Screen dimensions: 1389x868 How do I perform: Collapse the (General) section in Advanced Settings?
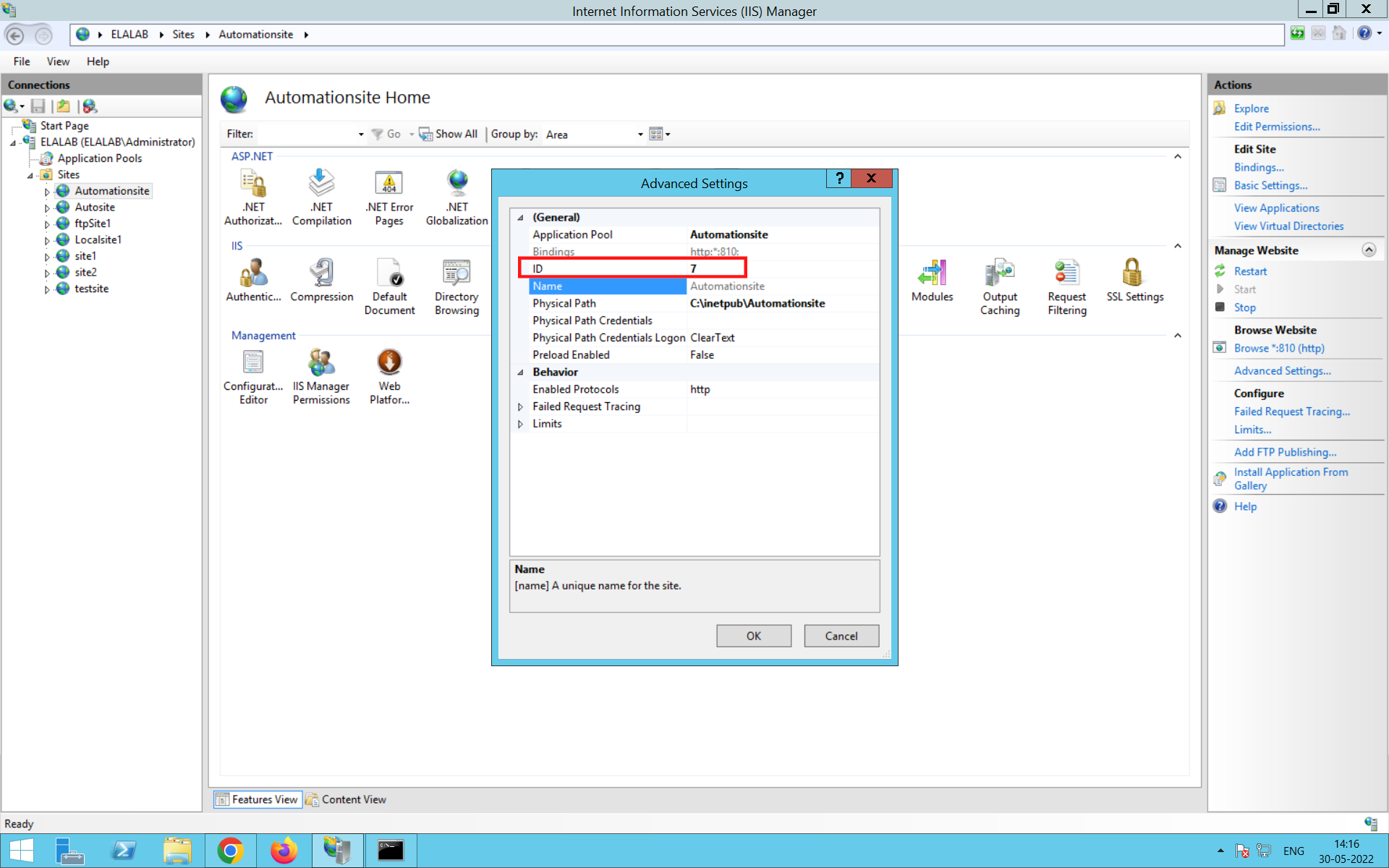(x=520, y=217)
